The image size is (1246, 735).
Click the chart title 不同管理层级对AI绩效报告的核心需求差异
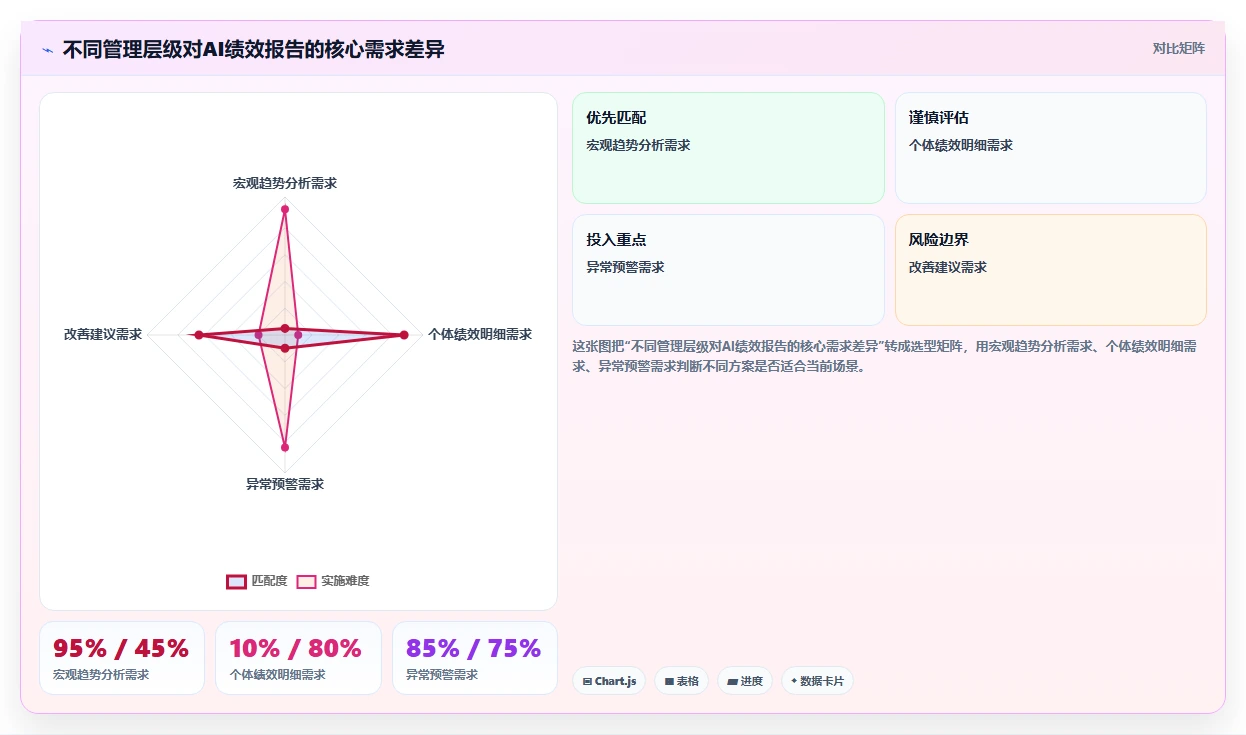click(254, 49)
